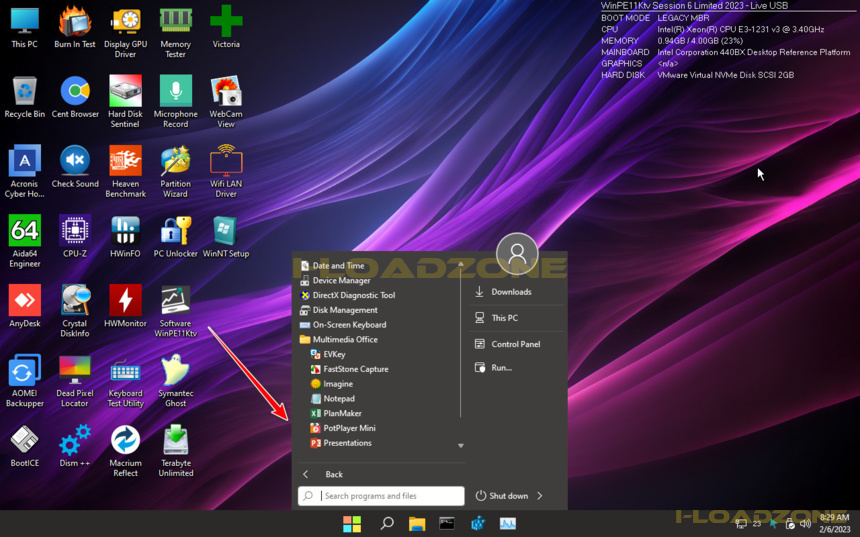The image size is (860, 537).
Task: Open Terabyte Unlimited shortcut
Action: coord(176,450)
